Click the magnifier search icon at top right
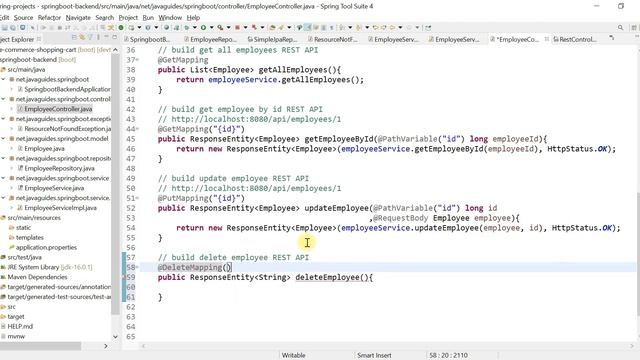The width and height of the screenshot is (640, 360). tap(620, 28)
